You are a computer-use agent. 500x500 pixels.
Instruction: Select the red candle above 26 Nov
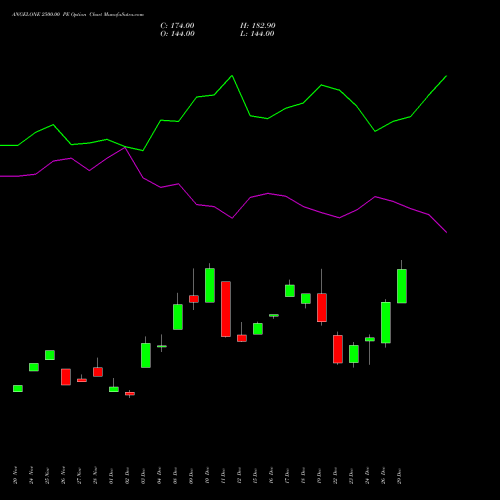[66, 377]
